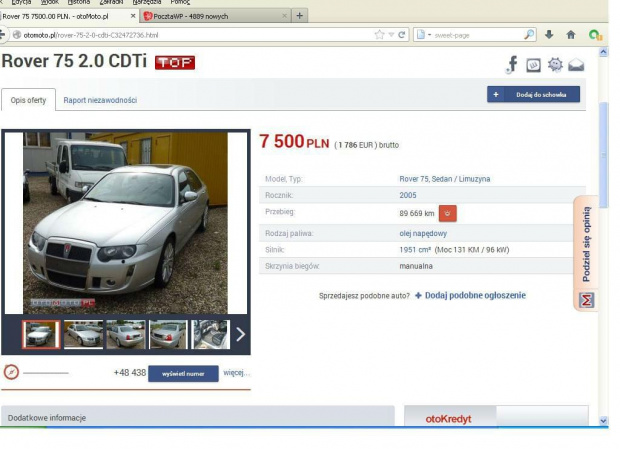Click the wyświetl numer button
The image size is (620, 449).
[x=183, y=374]
